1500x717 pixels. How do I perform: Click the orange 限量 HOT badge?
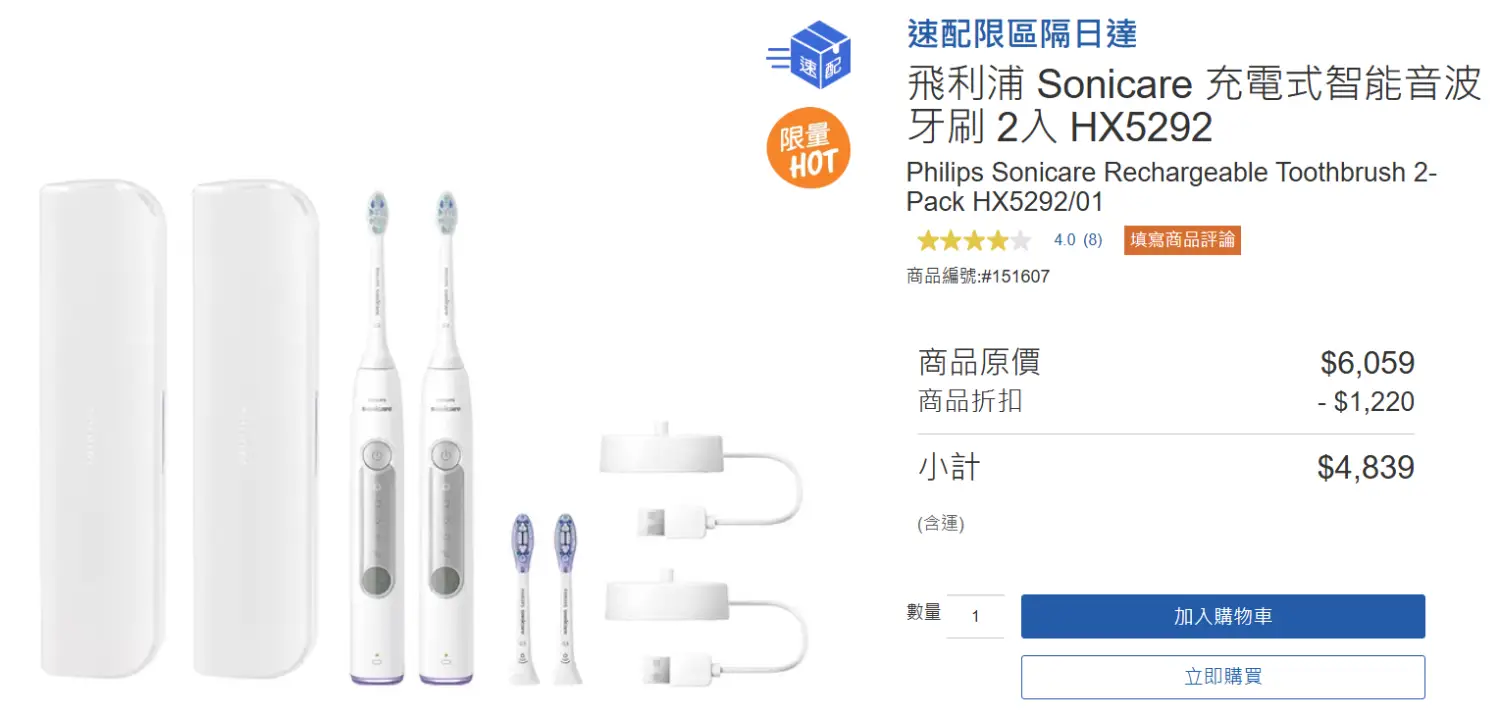809,148
